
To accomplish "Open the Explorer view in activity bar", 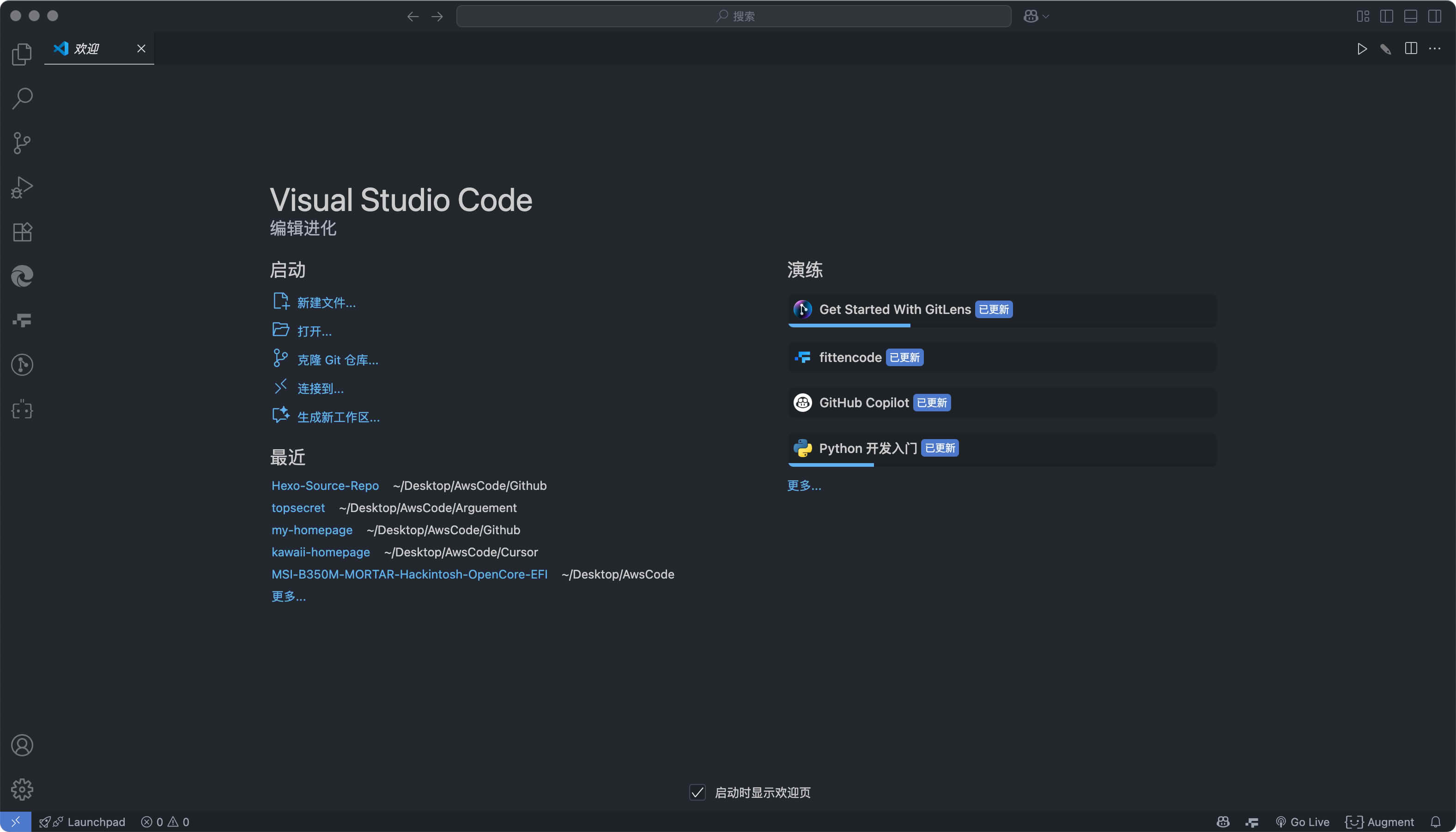I will click(x=22, y=54).
